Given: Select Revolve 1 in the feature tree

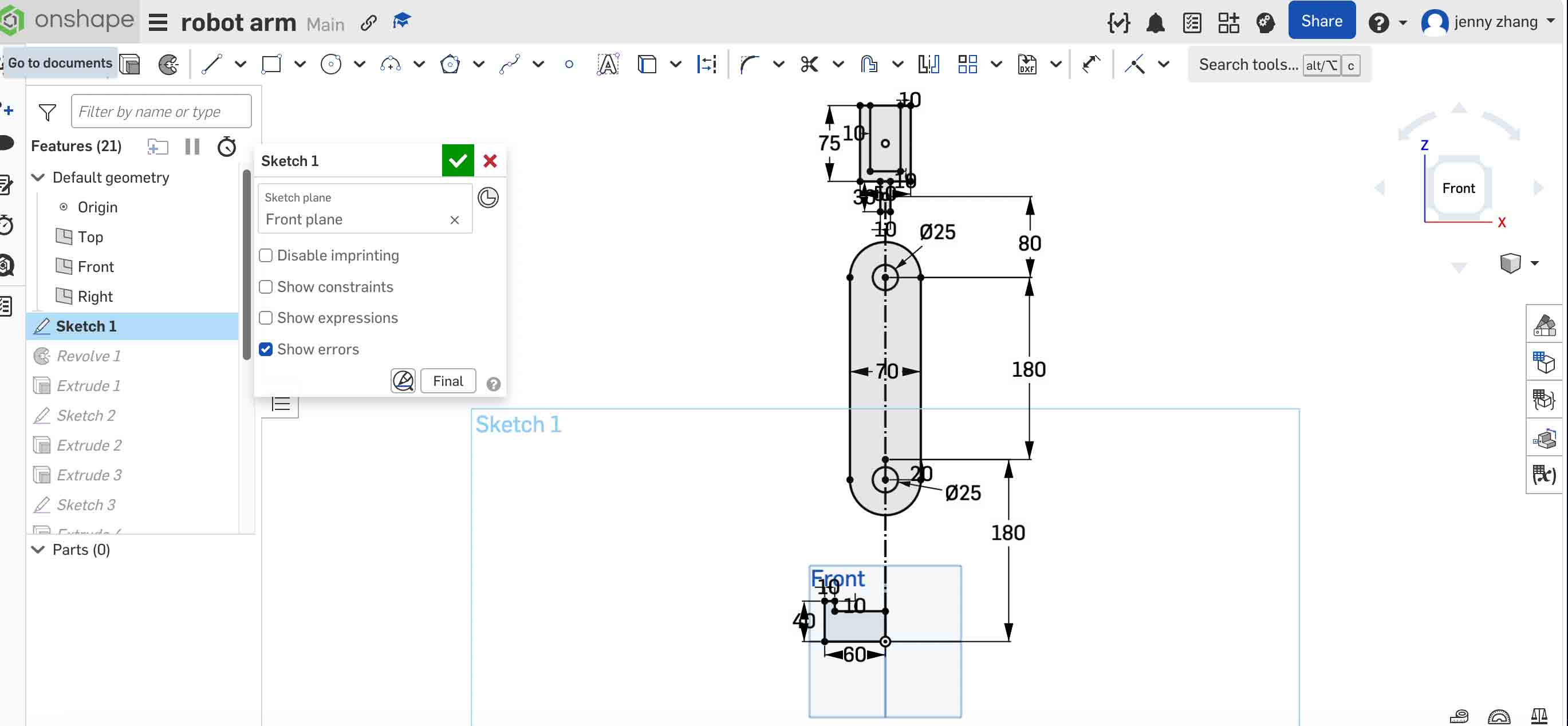Looking at the screenshot, I should click(88, 356).
